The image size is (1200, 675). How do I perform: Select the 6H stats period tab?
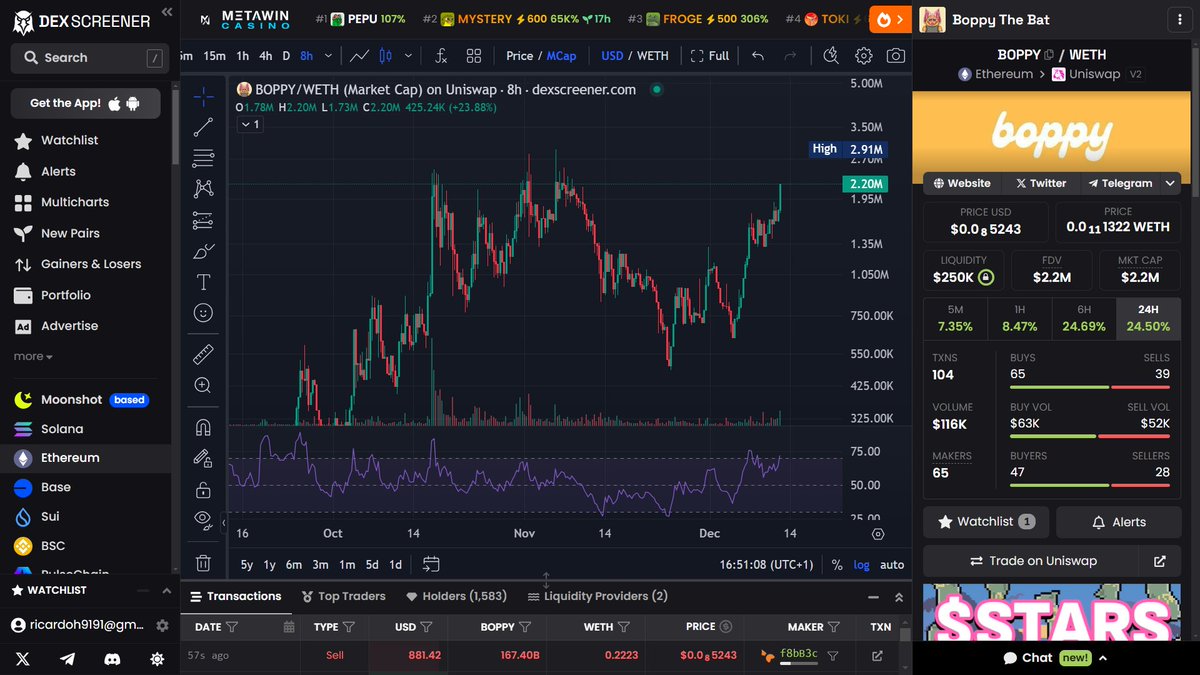tap(1084, 318)
